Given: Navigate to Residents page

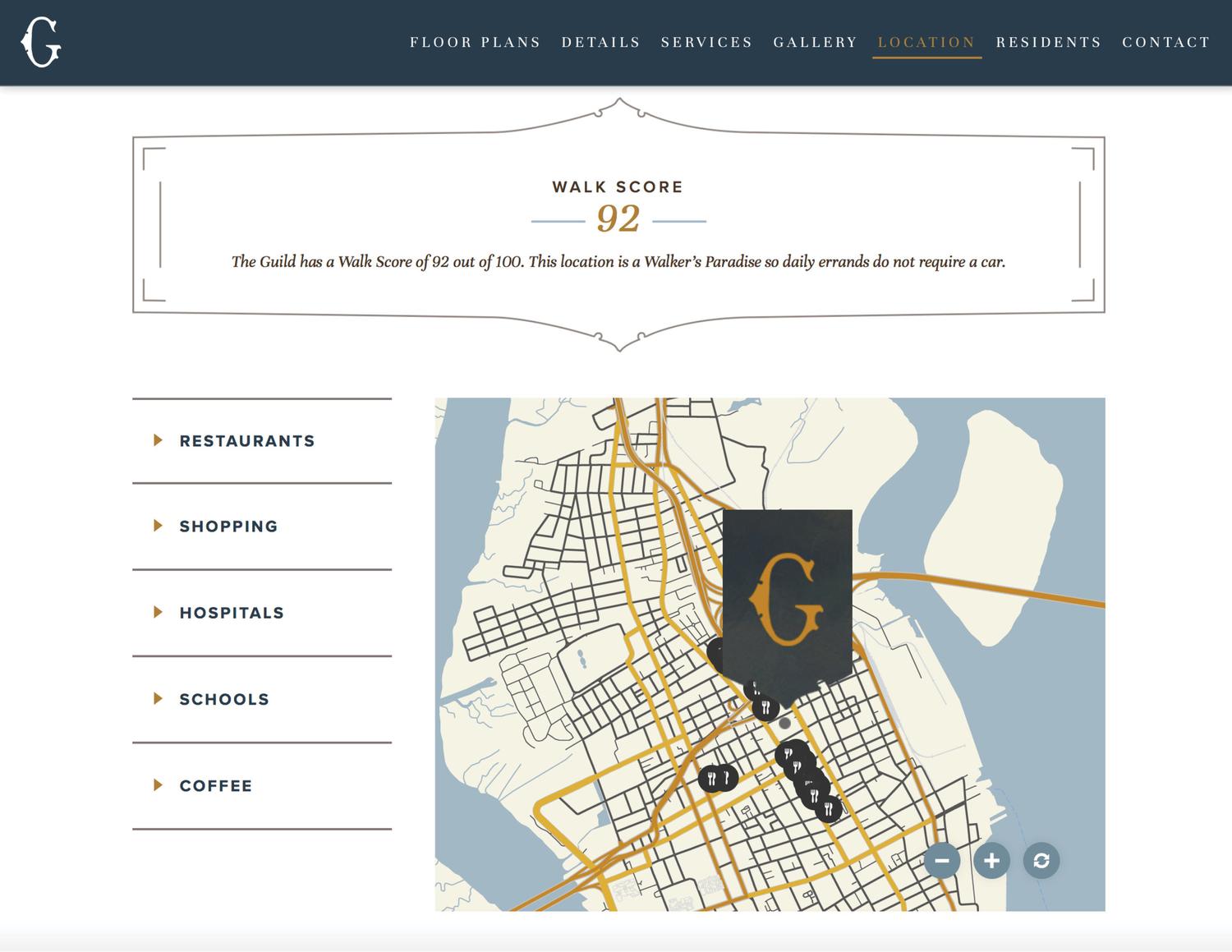Looking at the screenshot, I should [x=1048, y=43].
